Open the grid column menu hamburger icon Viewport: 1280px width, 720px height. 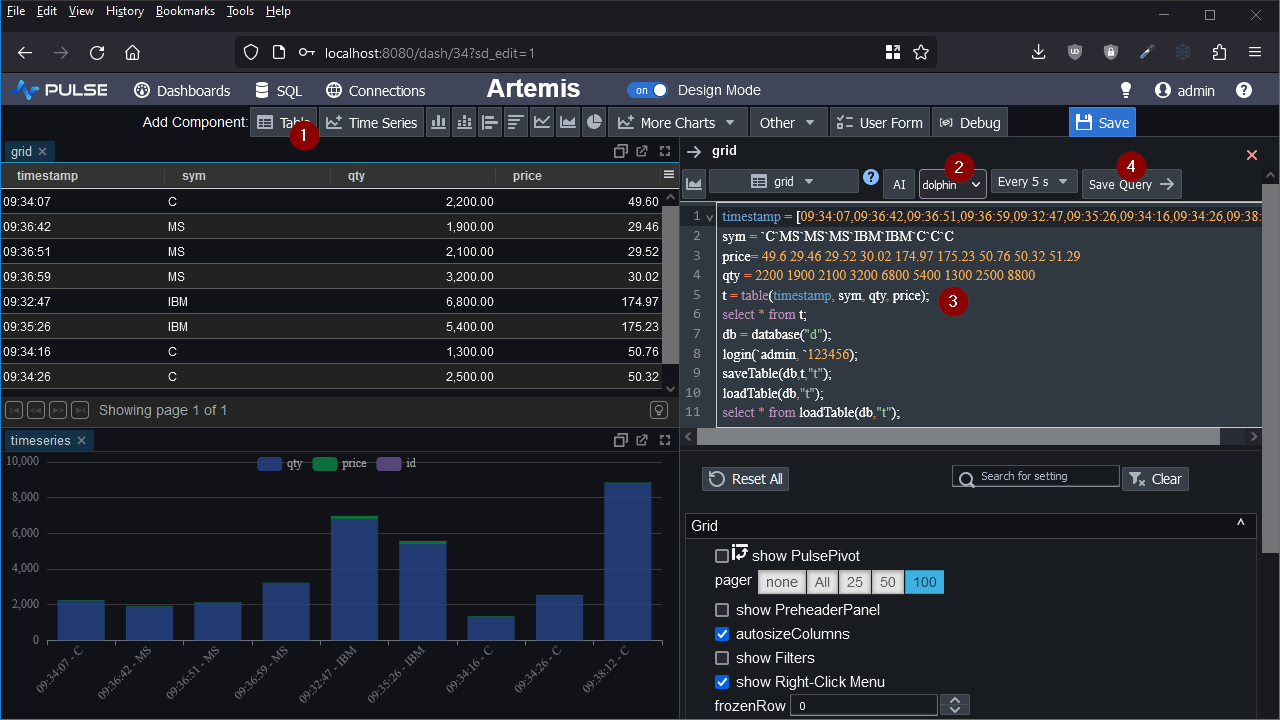(669, 174)
